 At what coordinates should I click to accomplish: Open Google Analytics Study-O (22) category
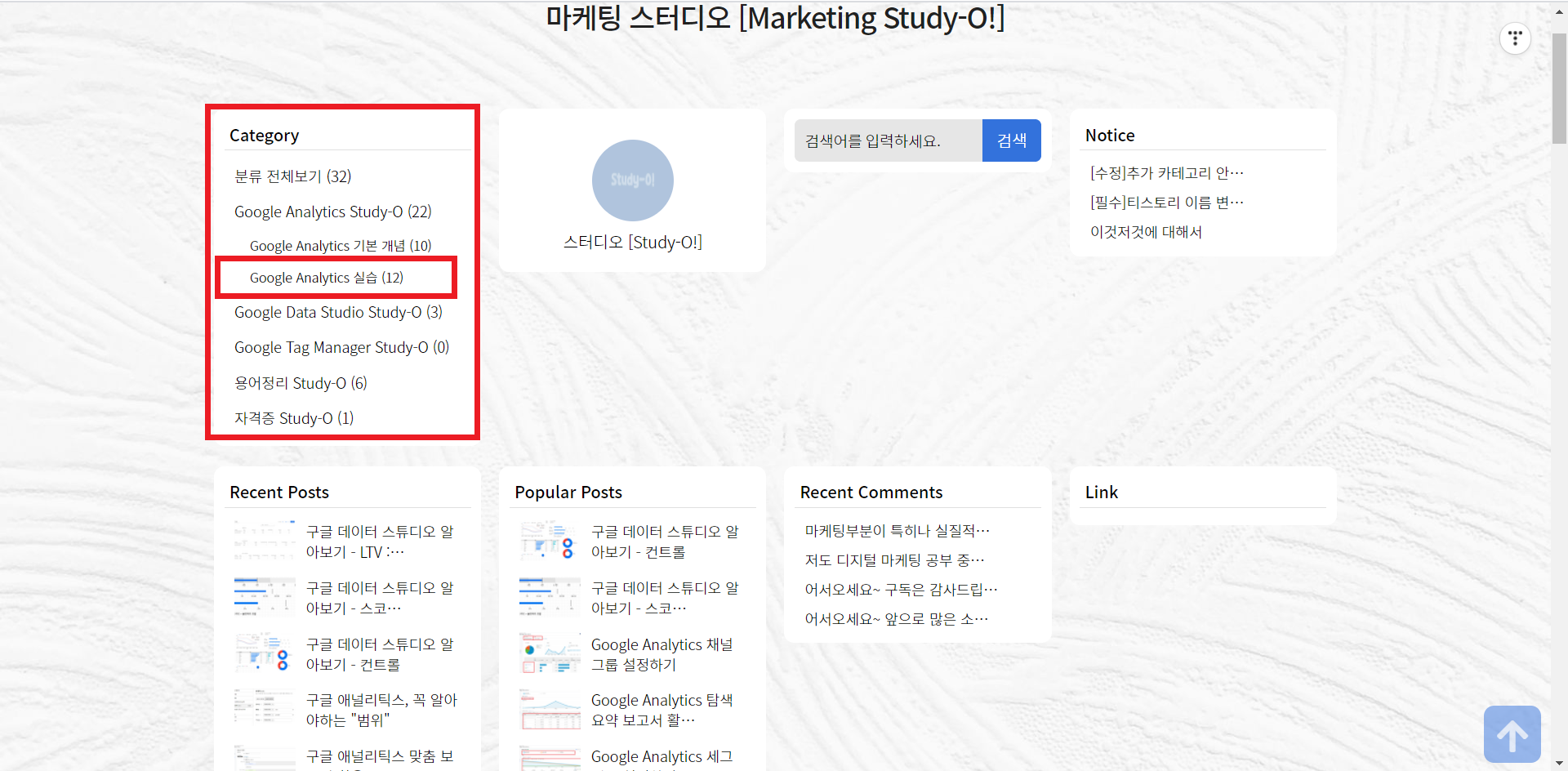[332, 212]
